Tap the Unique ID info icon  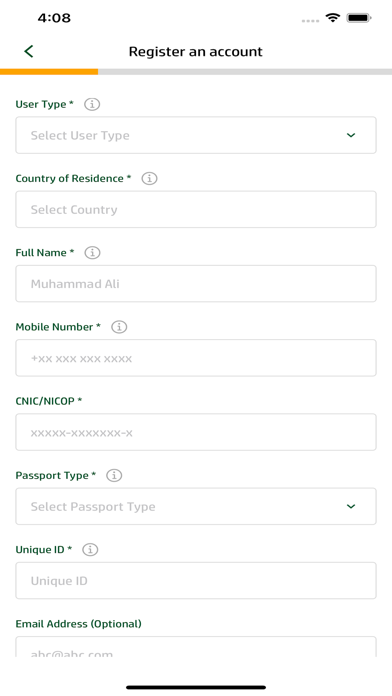pos(90,550)
